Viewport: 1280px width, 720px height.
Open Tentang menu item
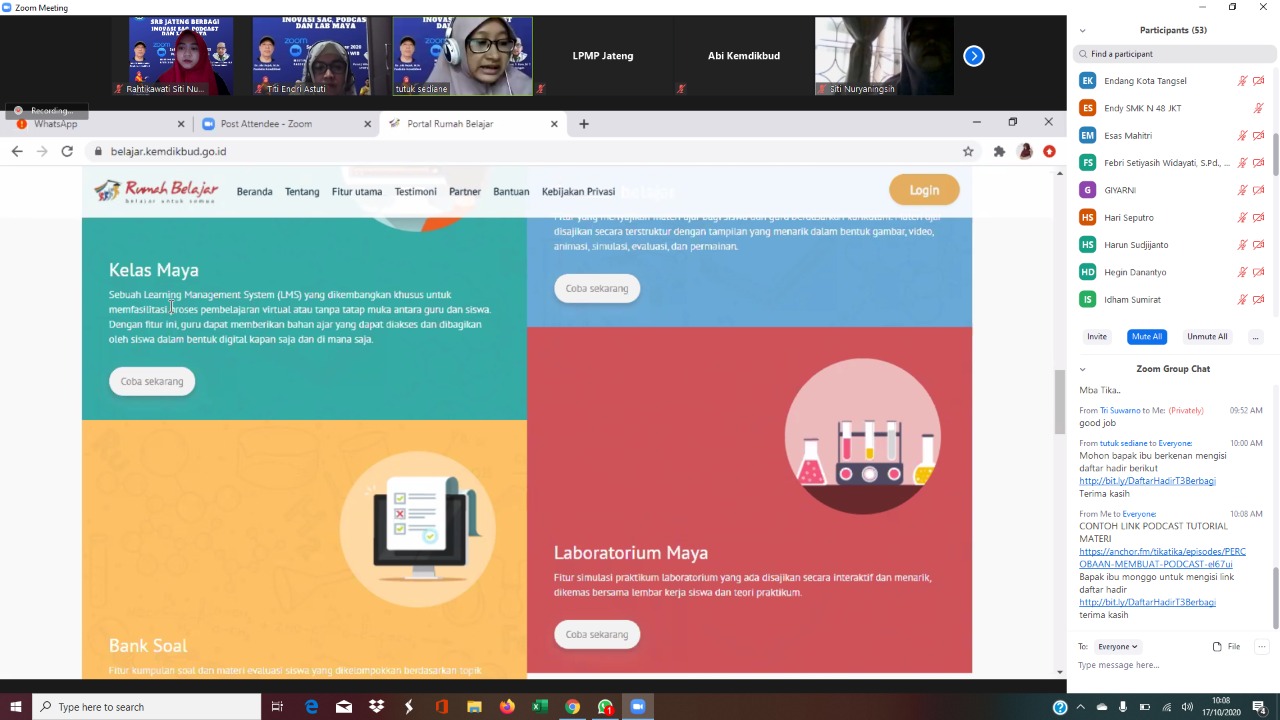[x=302, y=191]
